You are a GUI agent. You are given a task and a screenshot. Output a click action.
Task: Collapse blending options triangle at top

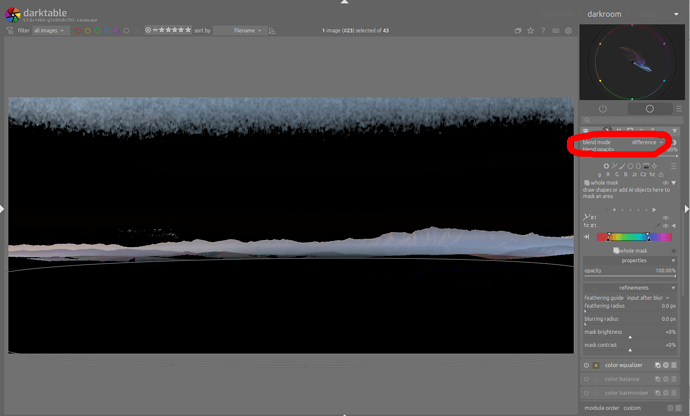coord(674,131)
